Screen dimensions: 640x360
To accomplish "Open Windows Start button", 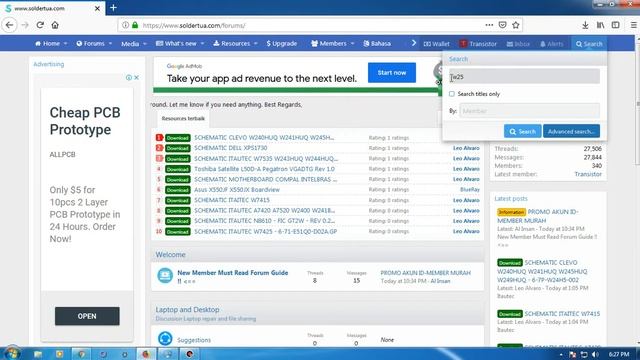I will (12, 353).
